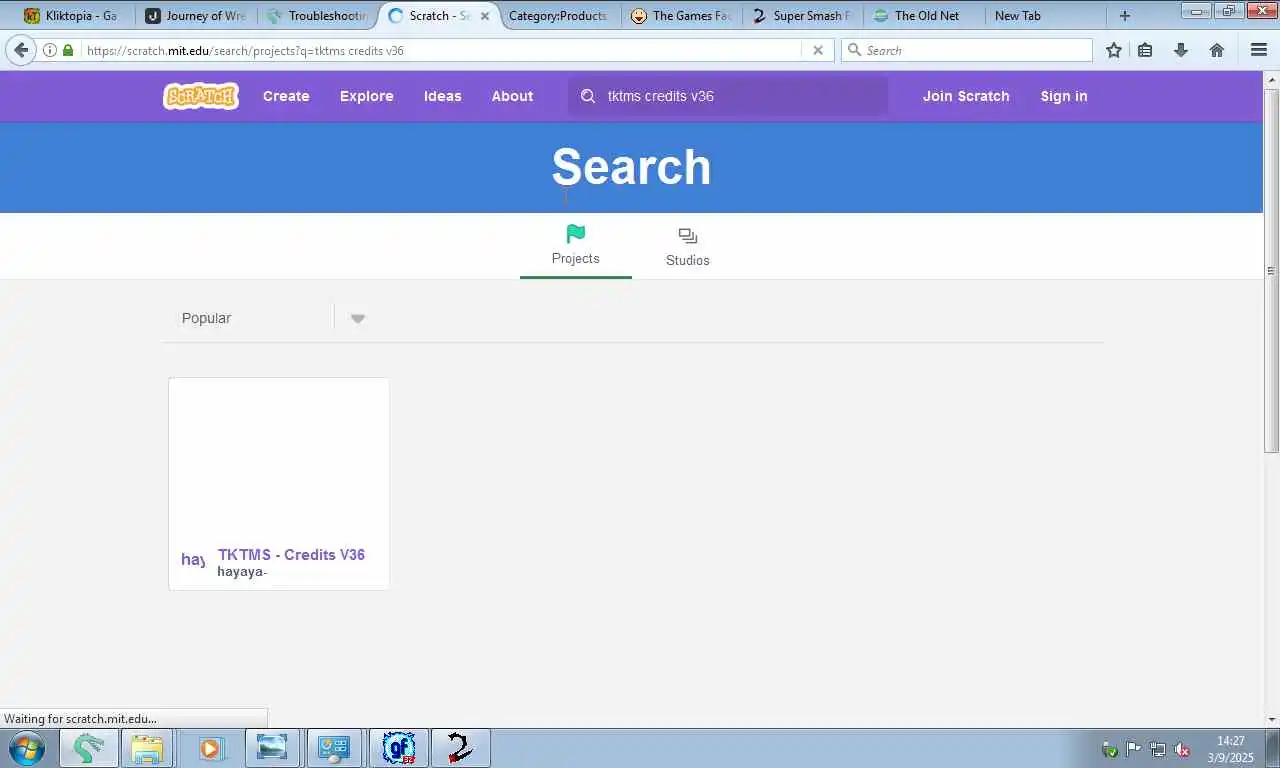This screenshot has height=768, width=1280.
Task: Click network tray icon
Action: [x=1158, y=749]
